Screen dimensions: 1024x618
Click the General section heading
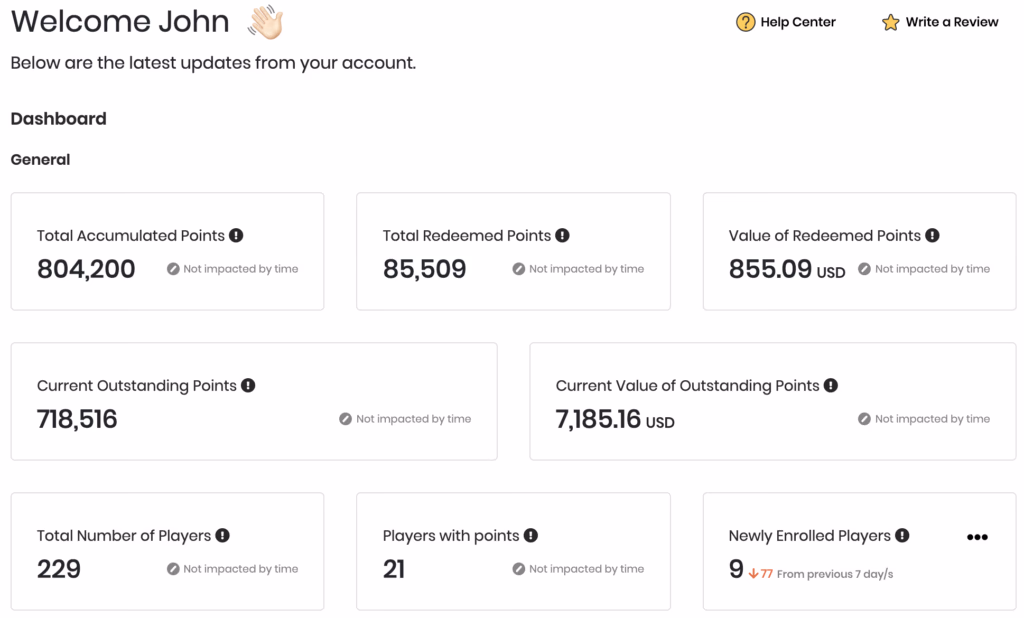click(x=40, y=160)
